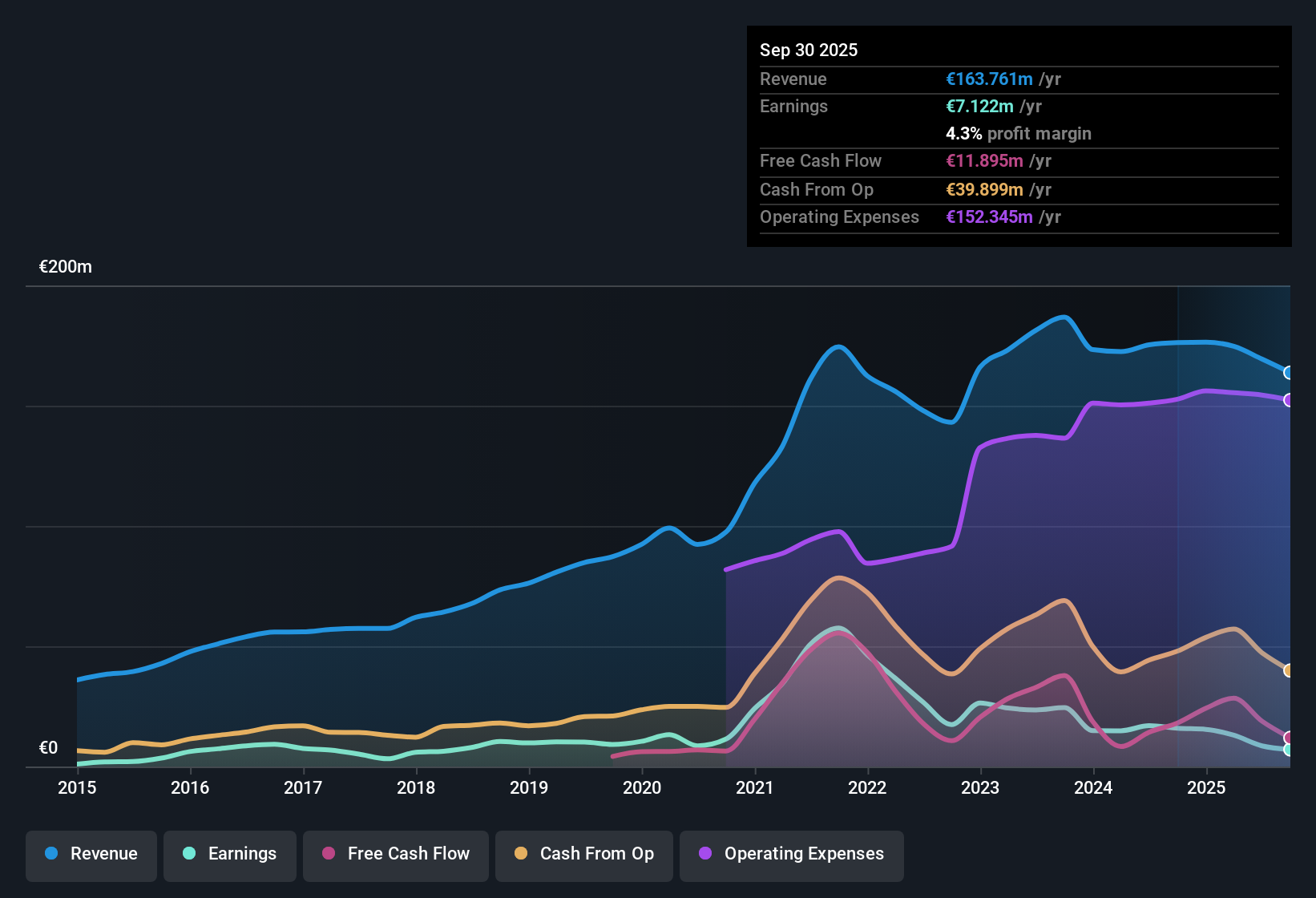Click the €200m axis gridline label
The width and height of the screenshot is (1316, 898).
pos(65,266)
